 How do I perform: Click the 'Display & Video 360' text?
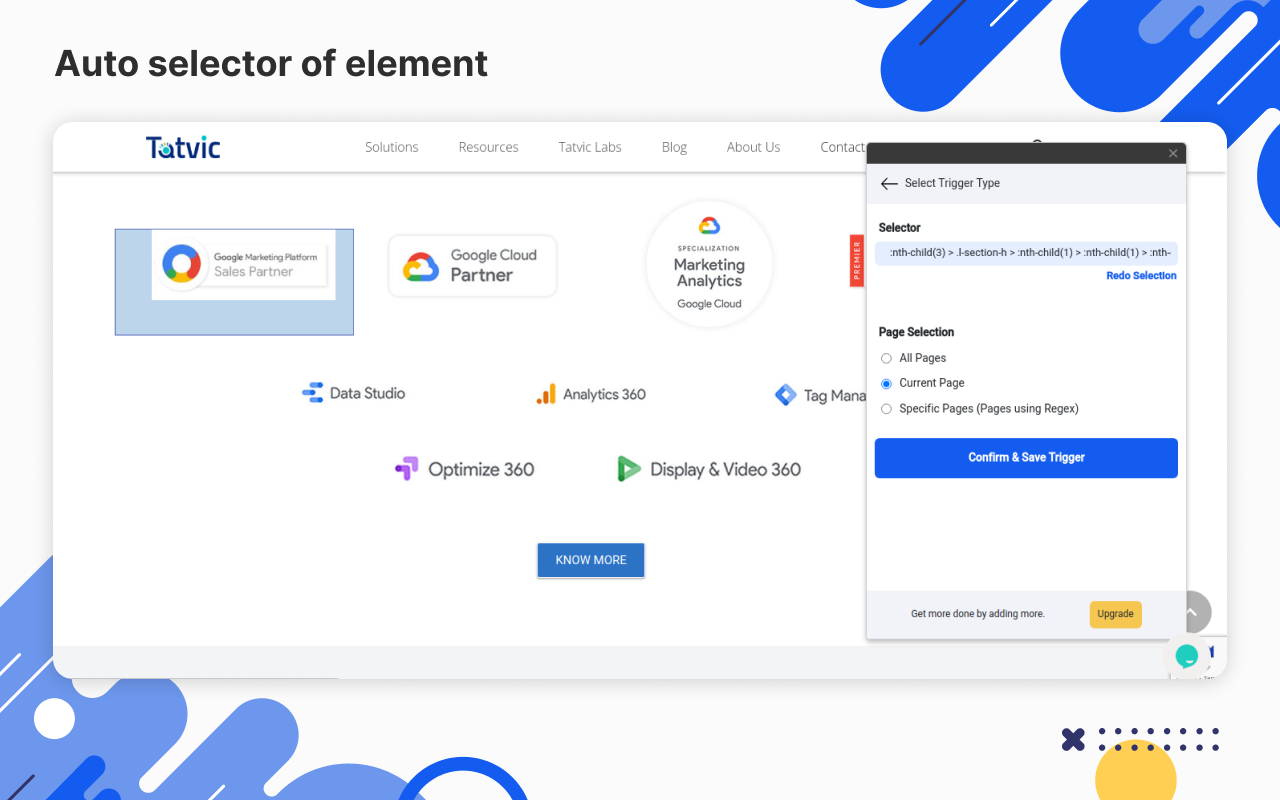pos(725,469)
